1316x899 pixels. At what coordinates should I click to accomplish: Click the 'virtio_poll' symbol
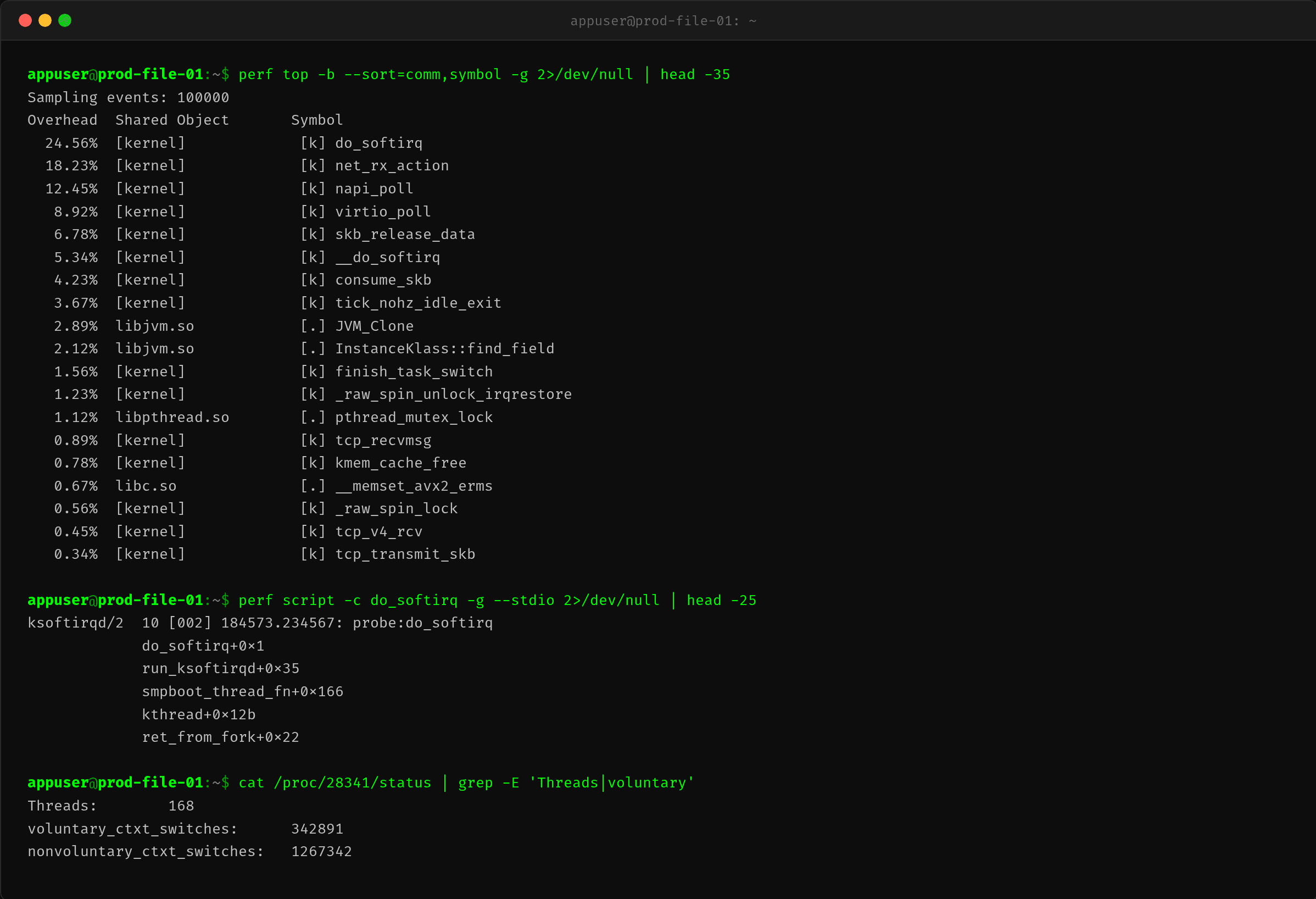click(383, 212)
